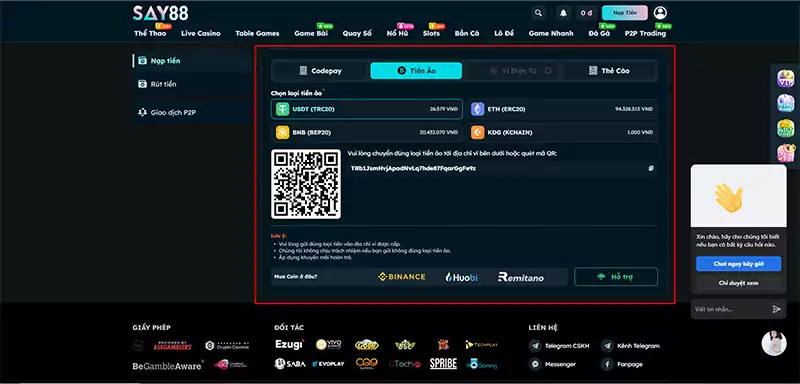Select the BNB (BEP20) currency option
Image resolution: width=800 pixels, height=384 pixels.
coord(367,132)
